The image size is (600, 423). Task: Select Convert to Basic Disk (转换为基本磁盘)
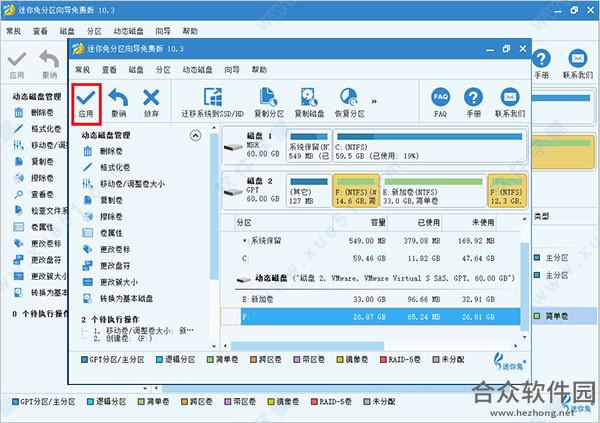[118, 299]
